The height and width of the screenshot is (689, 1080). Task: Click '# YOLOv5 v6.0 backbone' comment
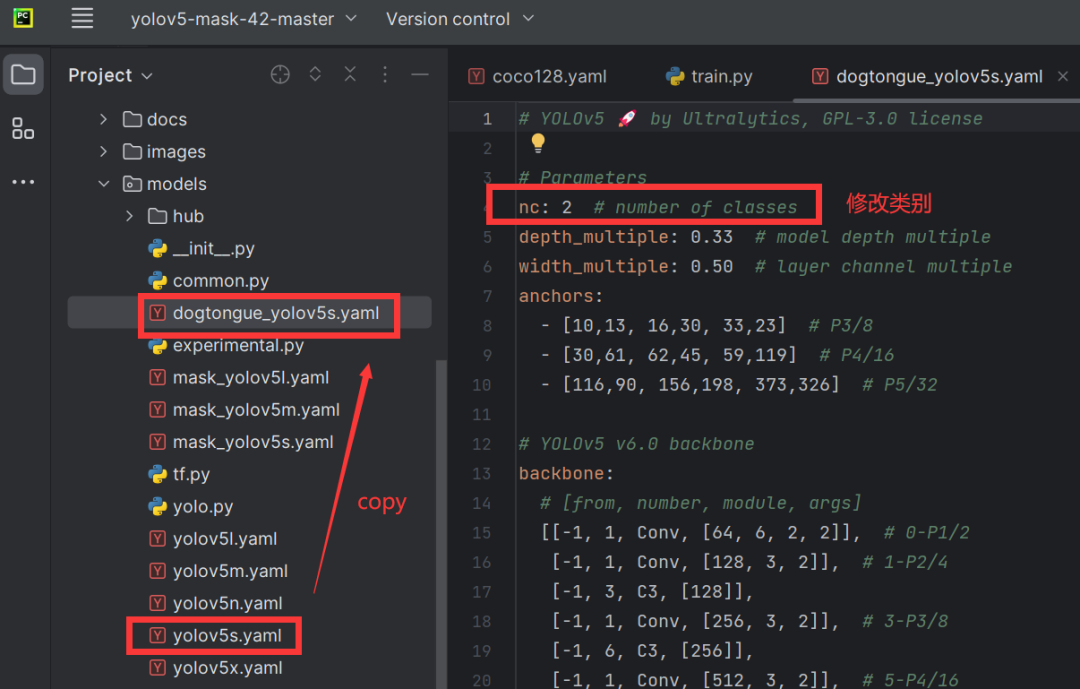[636, 444]
